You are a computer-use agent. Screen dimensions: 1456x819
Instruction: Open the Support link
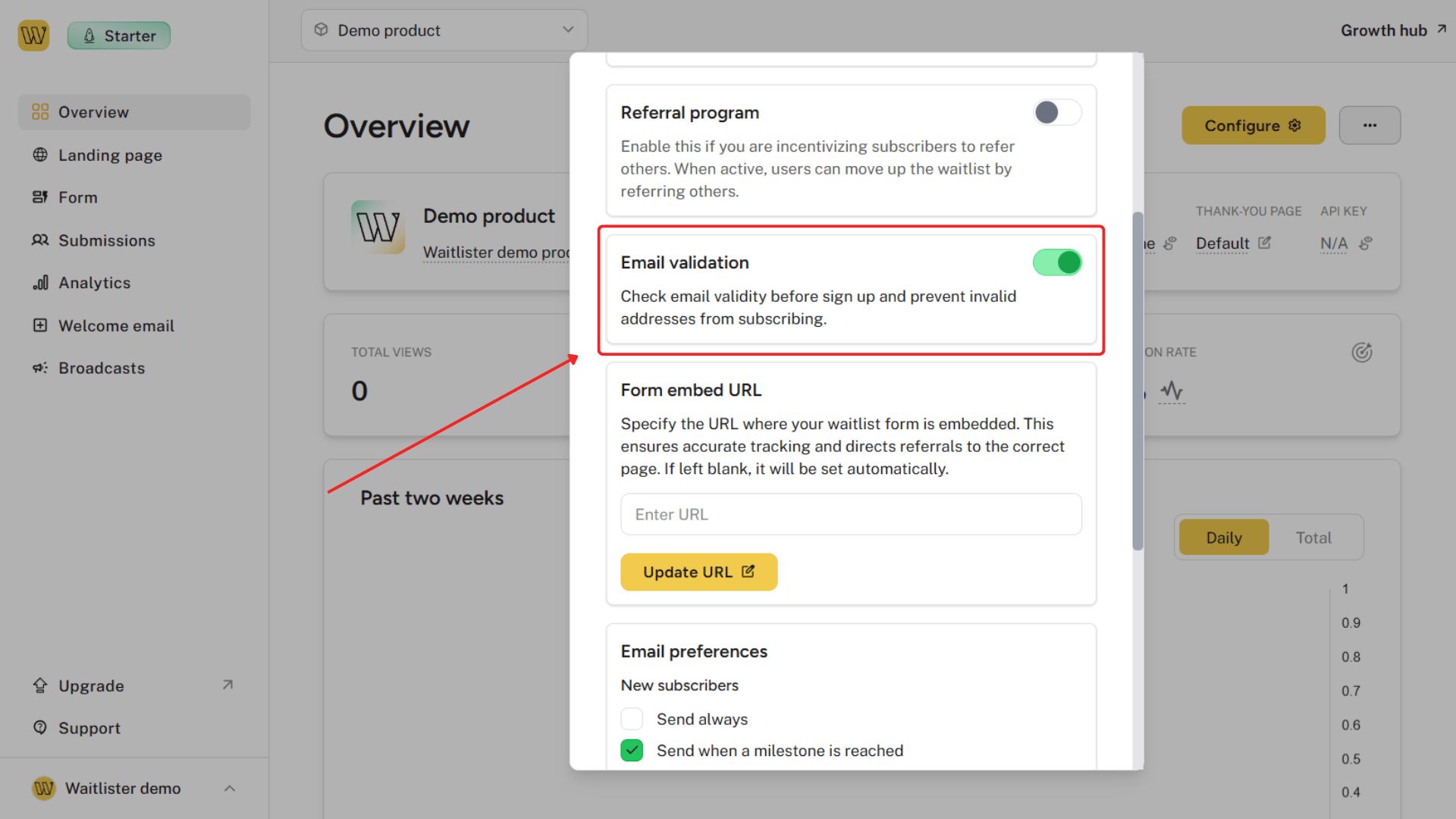(x=133, y=728)
